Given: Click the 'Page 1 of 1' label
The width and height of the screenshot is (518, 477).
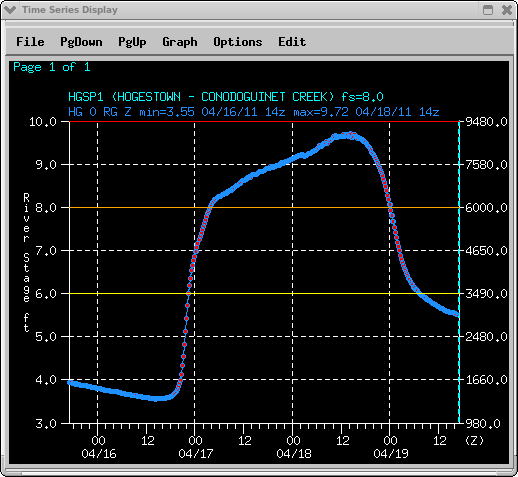Looking at the screenshot, I should tap(52, 67).
